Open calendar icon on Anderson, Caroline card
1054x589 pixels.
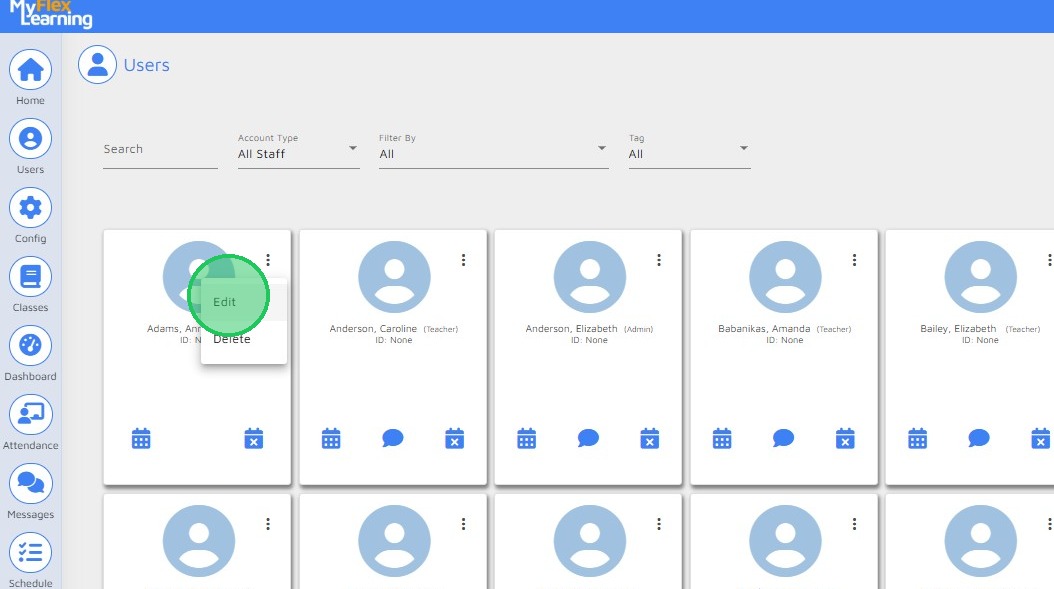pos(331,438)
